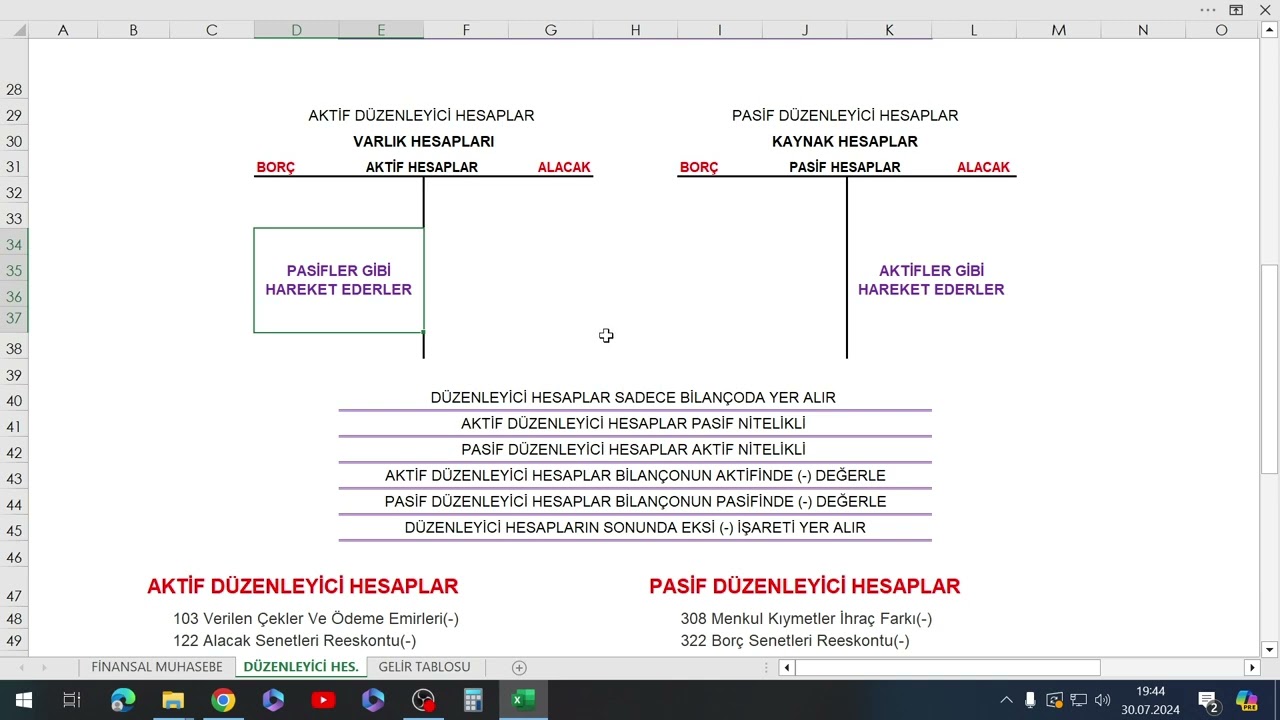
Task: Open the clock-shaped taskbar app
Action: [423, 700]
